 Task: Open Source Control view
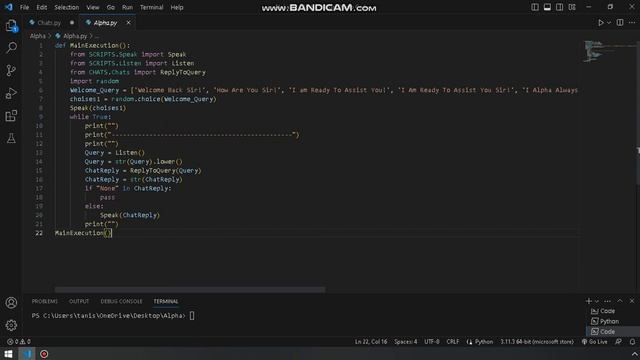pyautogui.click(x=11, y=71)
